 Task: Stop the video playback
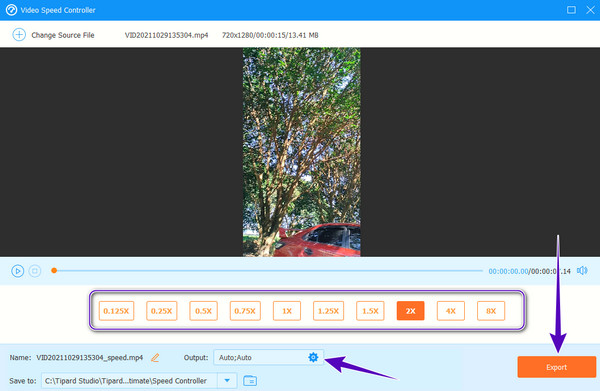[35, 271]
